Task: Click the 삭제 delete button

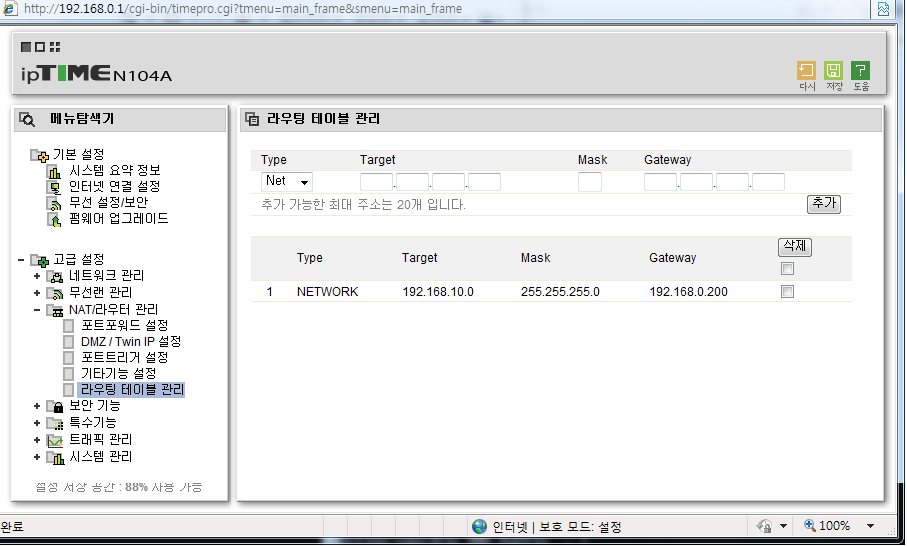Action: [x=795, y=246]
